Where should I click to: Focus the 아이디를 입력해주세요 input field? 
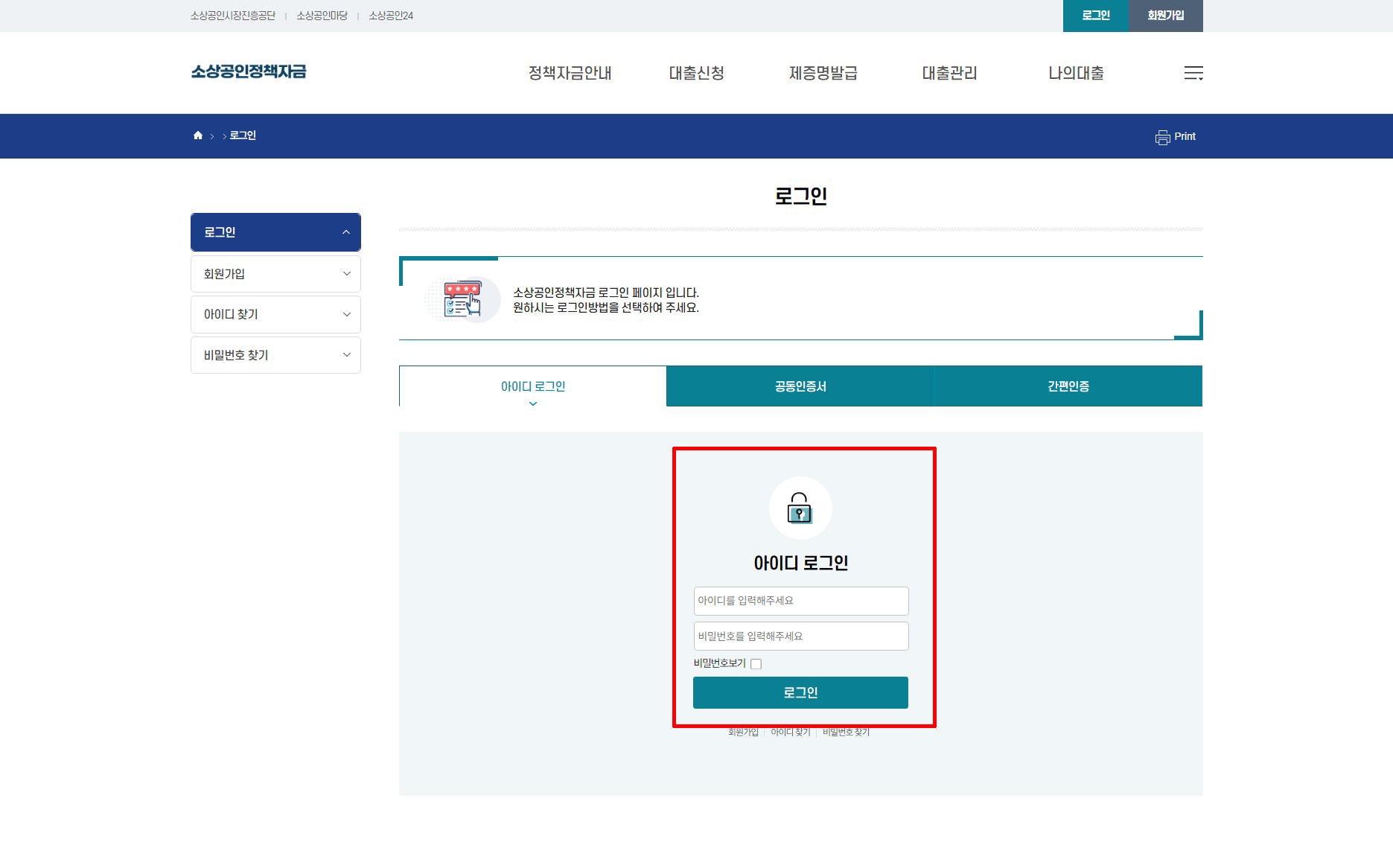pos(801,601)
